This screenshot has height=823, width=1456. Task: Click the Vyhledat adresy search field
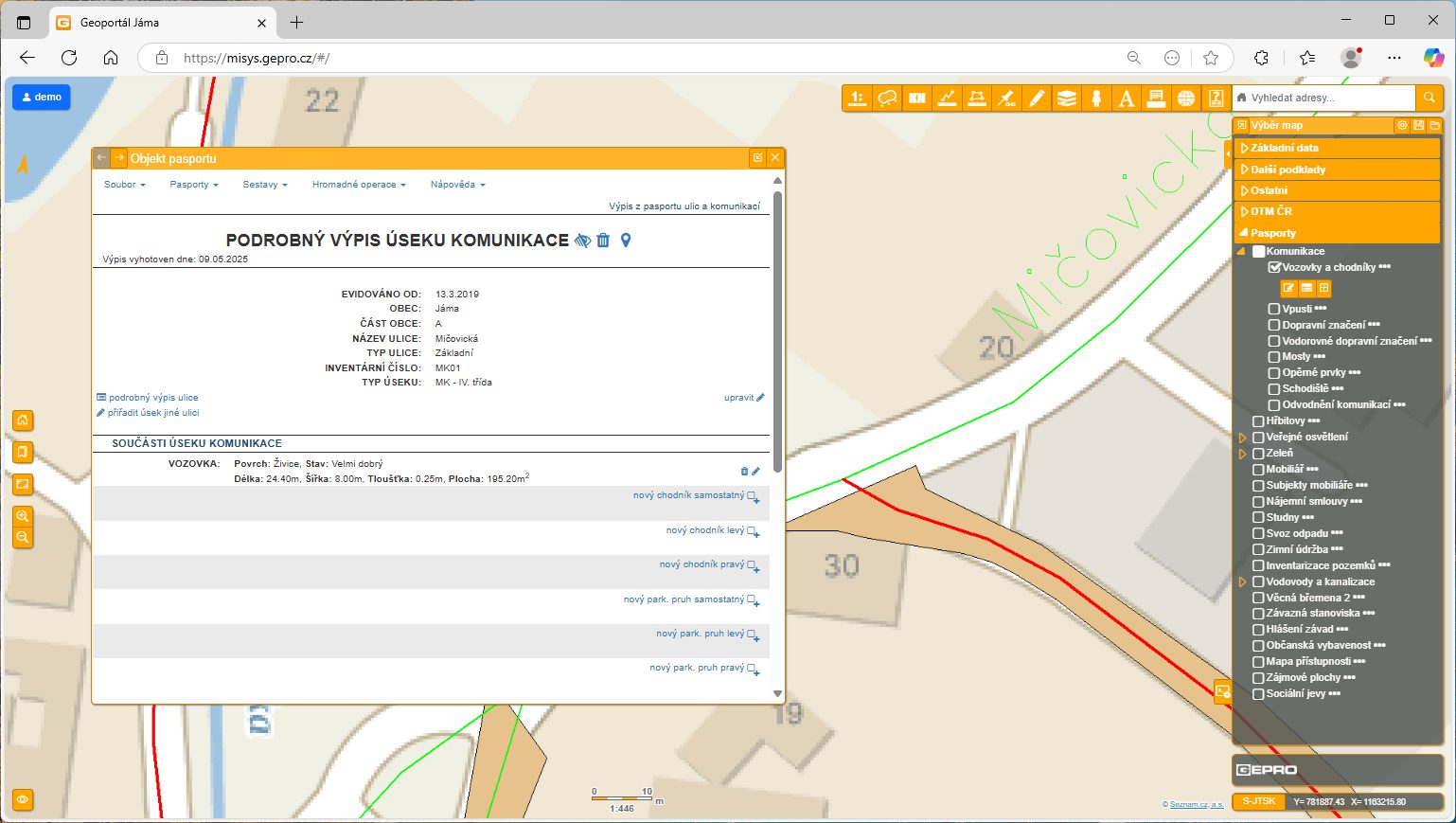[1323, 98]
